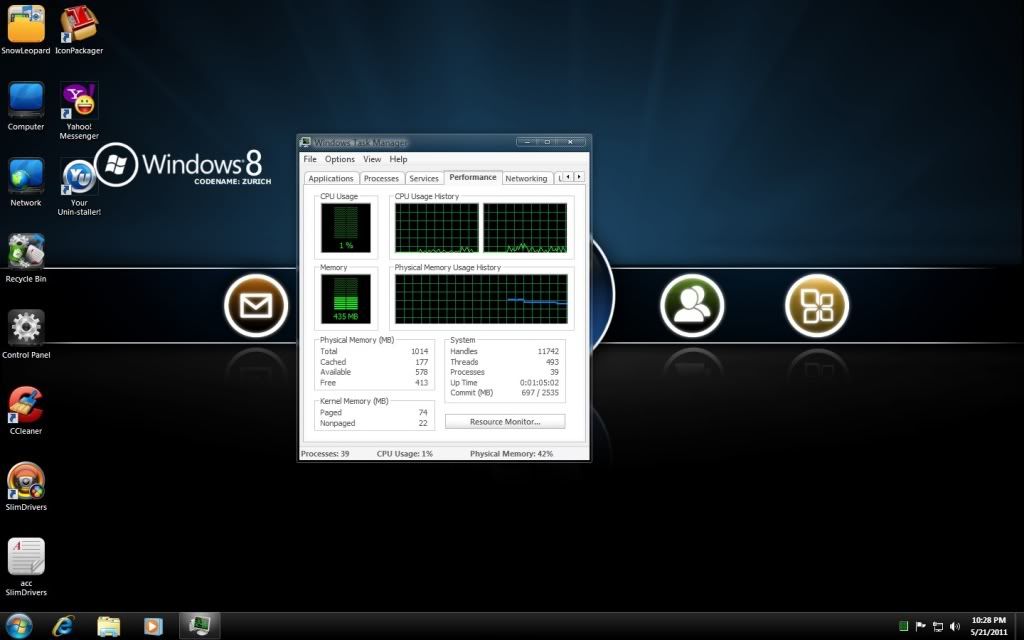The width and height of the screenshot is (1024, 640).
Task: Click the tab strip right scroll arrow
Action: point(579,177)
